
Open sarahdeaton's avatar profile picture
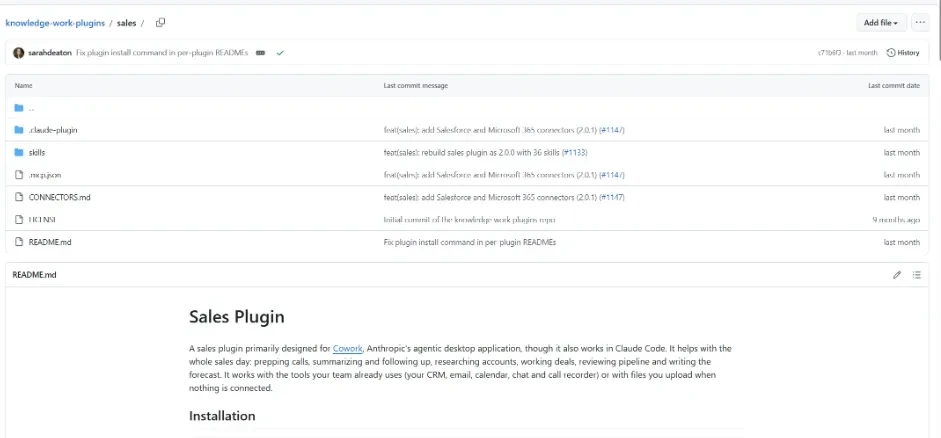(19, 53)
